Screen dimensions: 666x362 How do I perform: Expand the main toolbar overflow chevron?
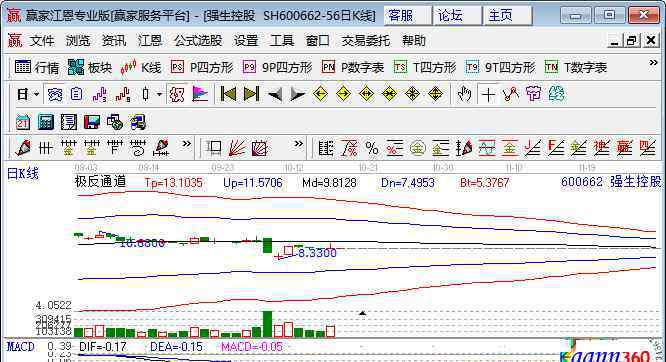(653, 63)
